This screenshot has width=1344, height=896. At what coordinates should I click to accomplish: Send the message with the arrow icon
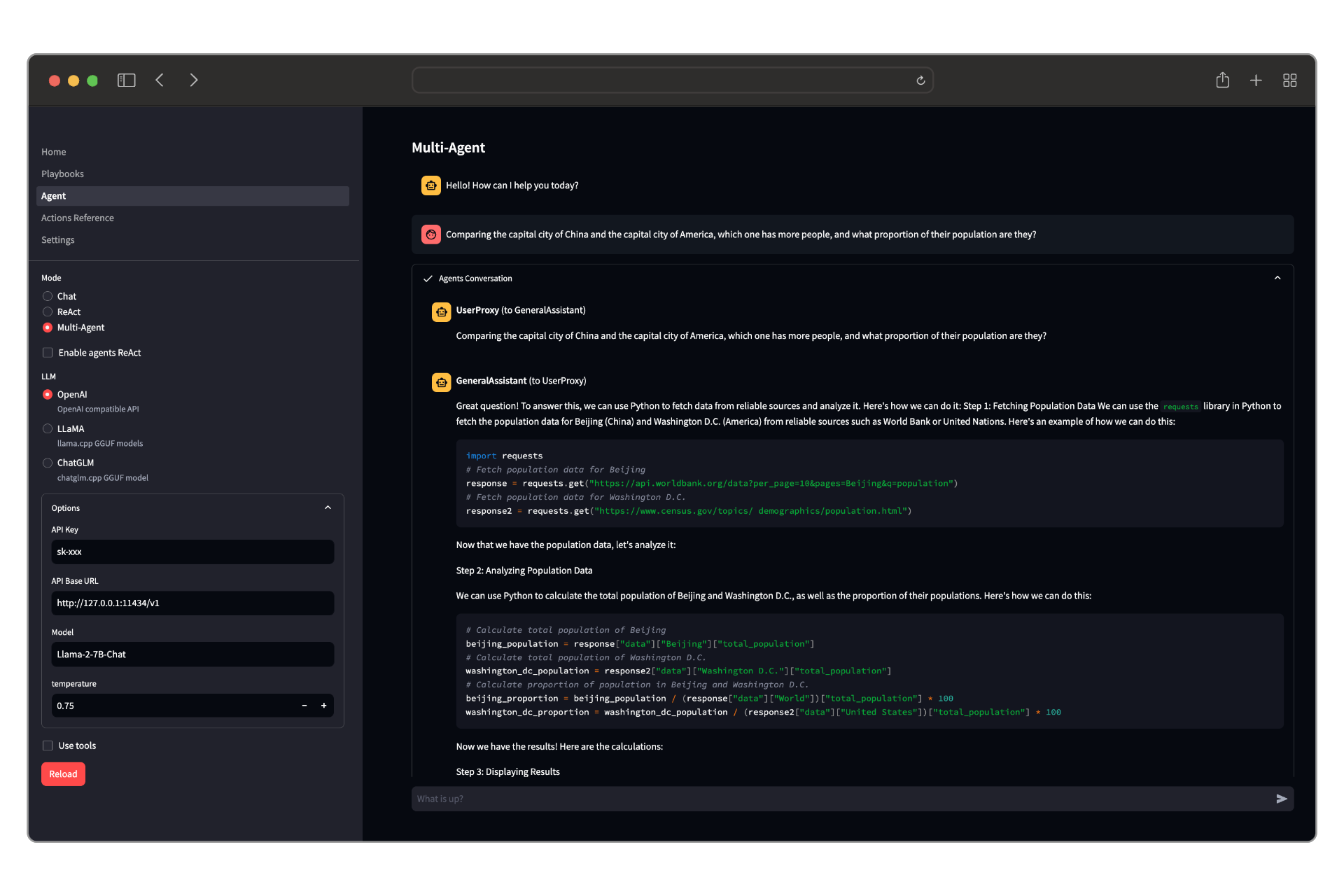1281,799
